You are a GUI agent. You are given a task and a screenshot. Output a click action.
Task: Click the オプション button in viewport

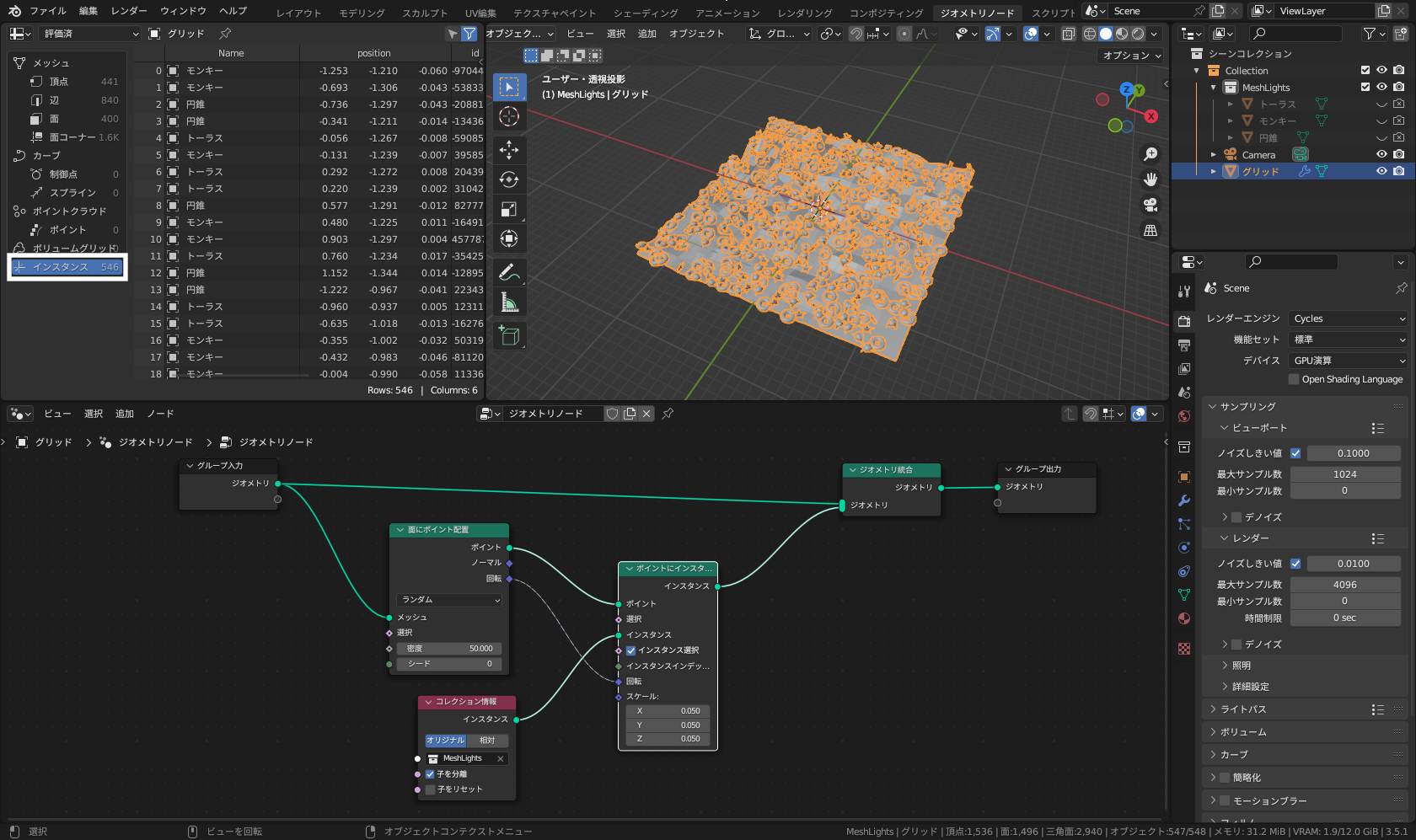click(x=1131, y=55)
